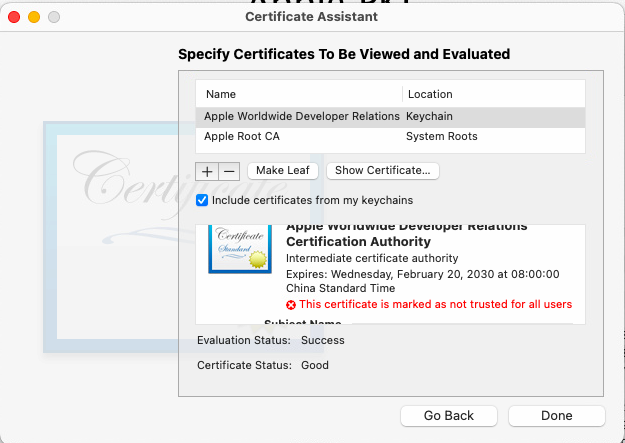Click Done to finish the assistant
The height and width of the screenshot is (443, 625).
556,415
